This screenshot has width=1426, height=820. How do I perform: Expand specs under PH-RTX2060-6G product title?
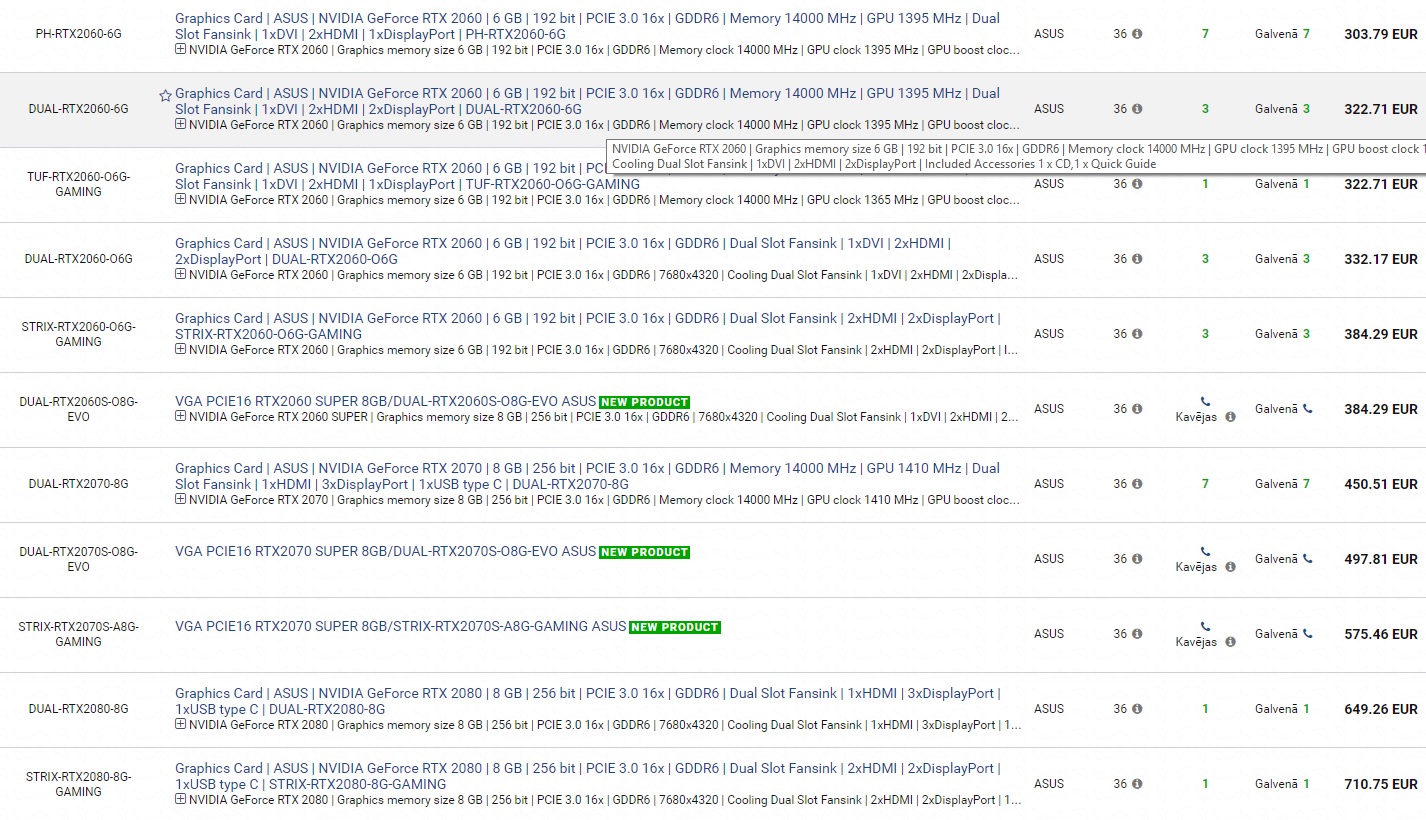coord(180,49)
